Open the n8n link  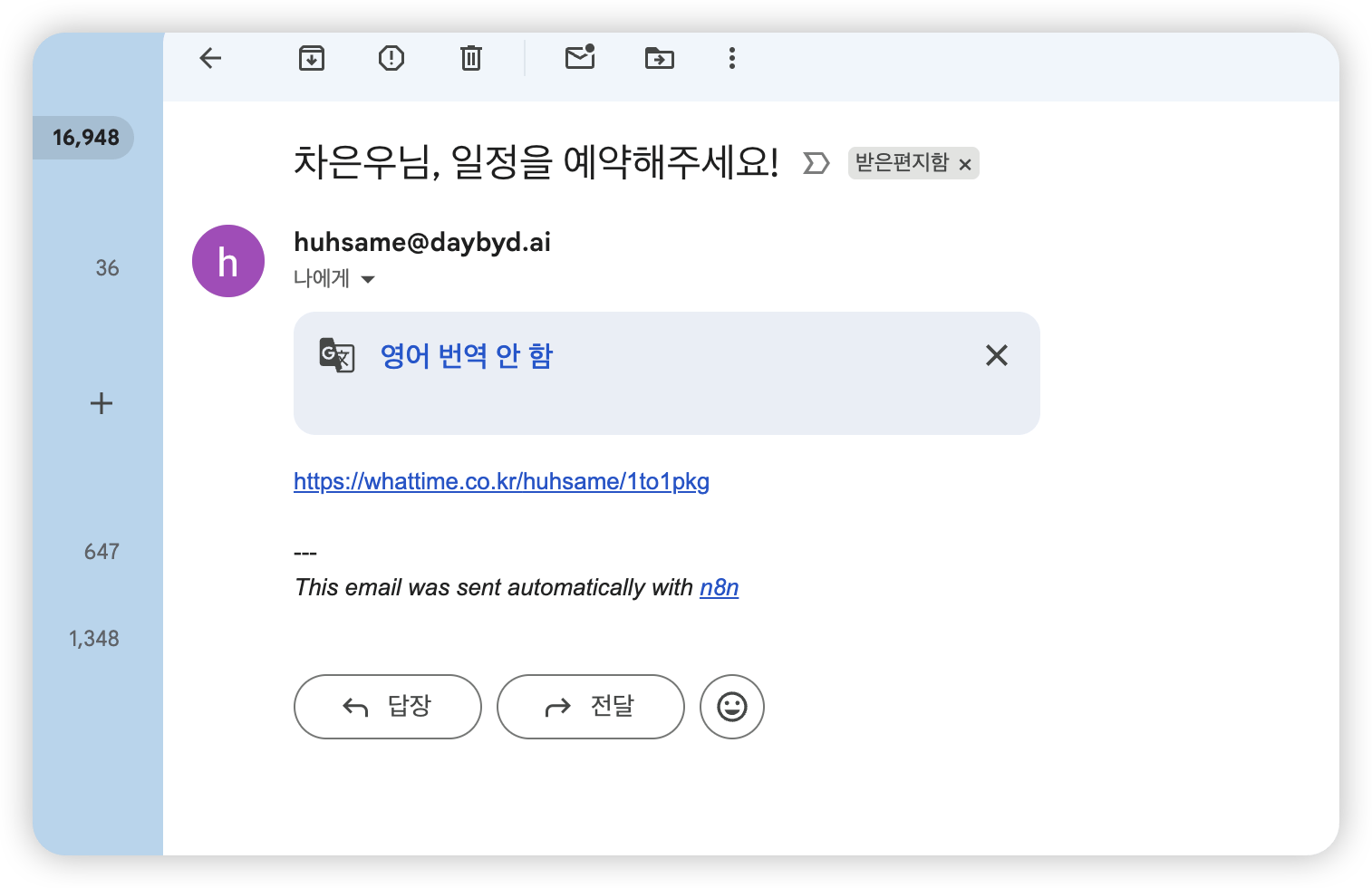tap(719, 588)
